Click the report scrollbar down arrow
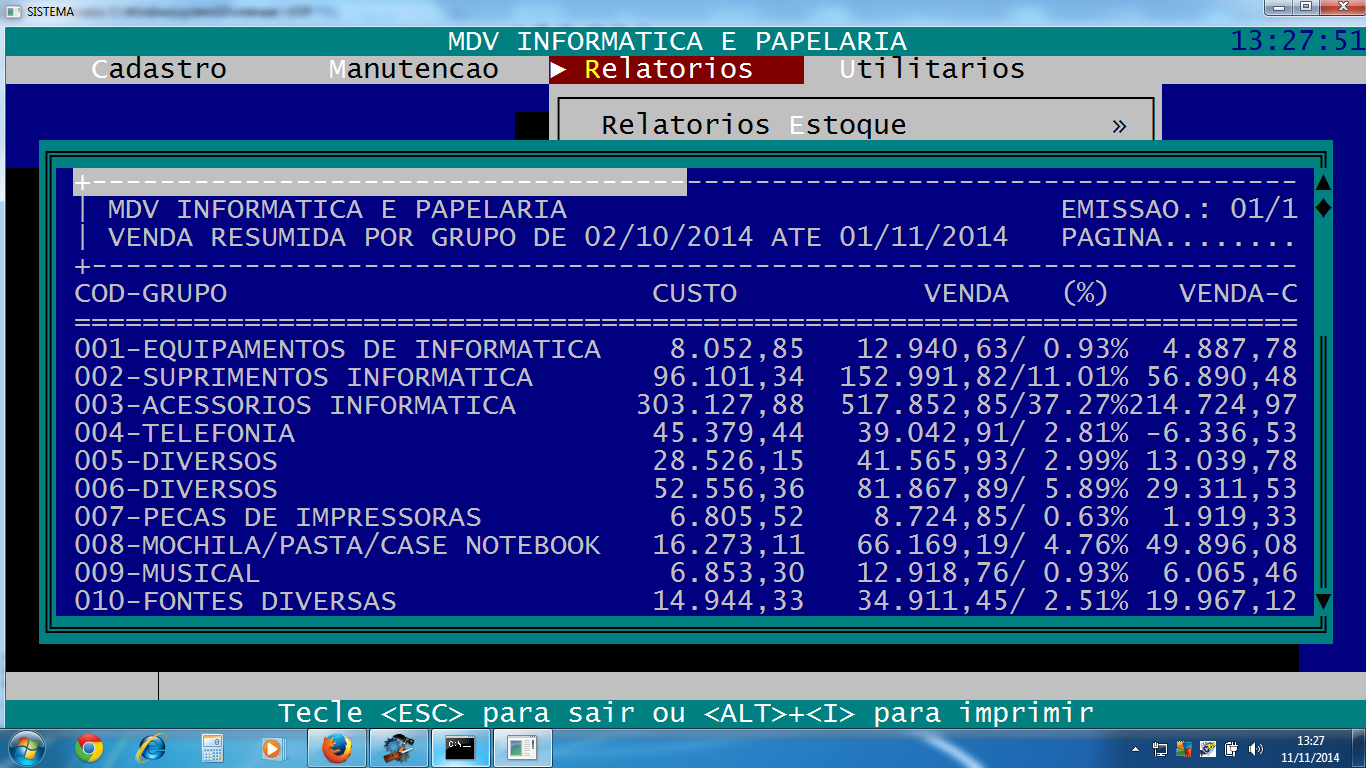 tap(1323, 601)
